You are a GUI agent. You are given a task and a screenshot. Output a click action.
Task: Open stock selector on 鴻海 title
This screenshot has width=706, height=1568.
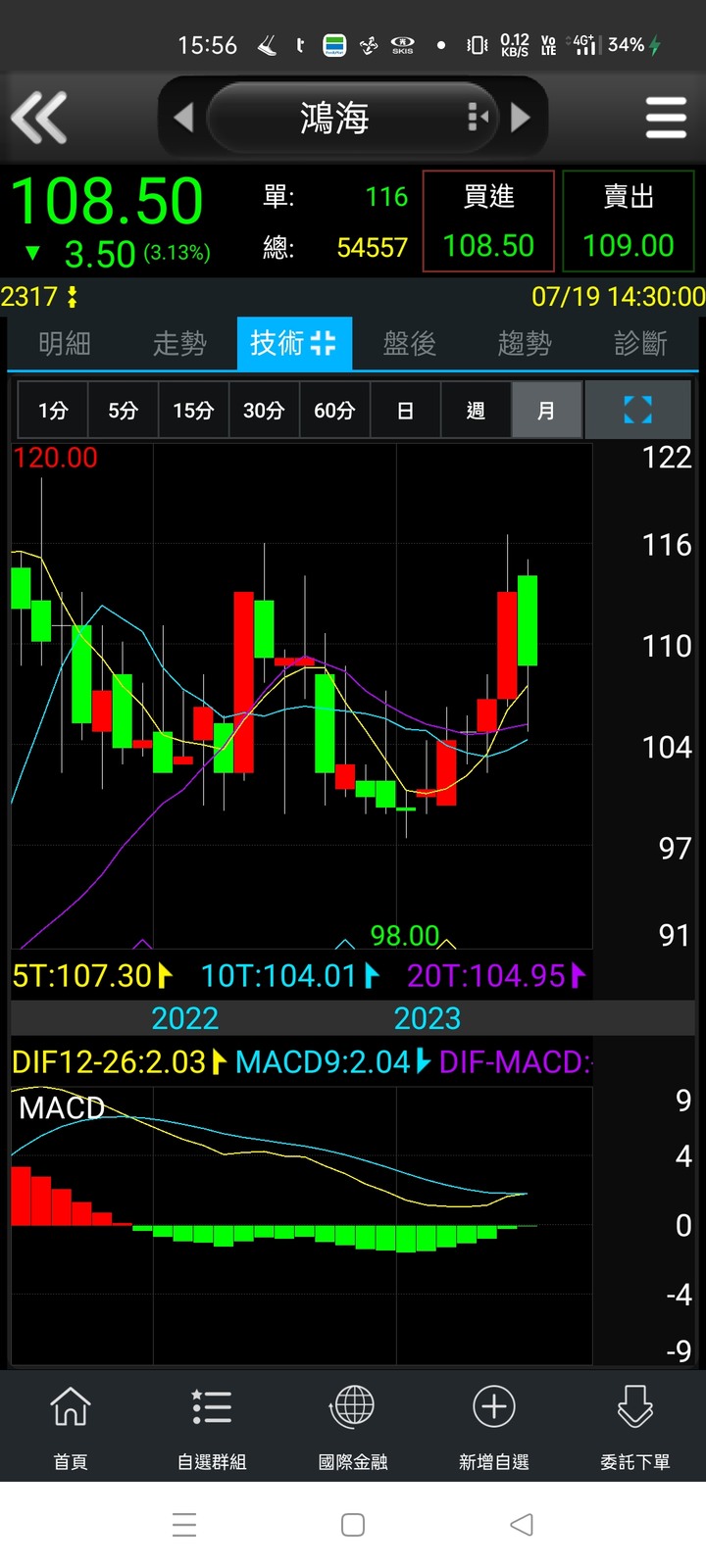(334, 118)
